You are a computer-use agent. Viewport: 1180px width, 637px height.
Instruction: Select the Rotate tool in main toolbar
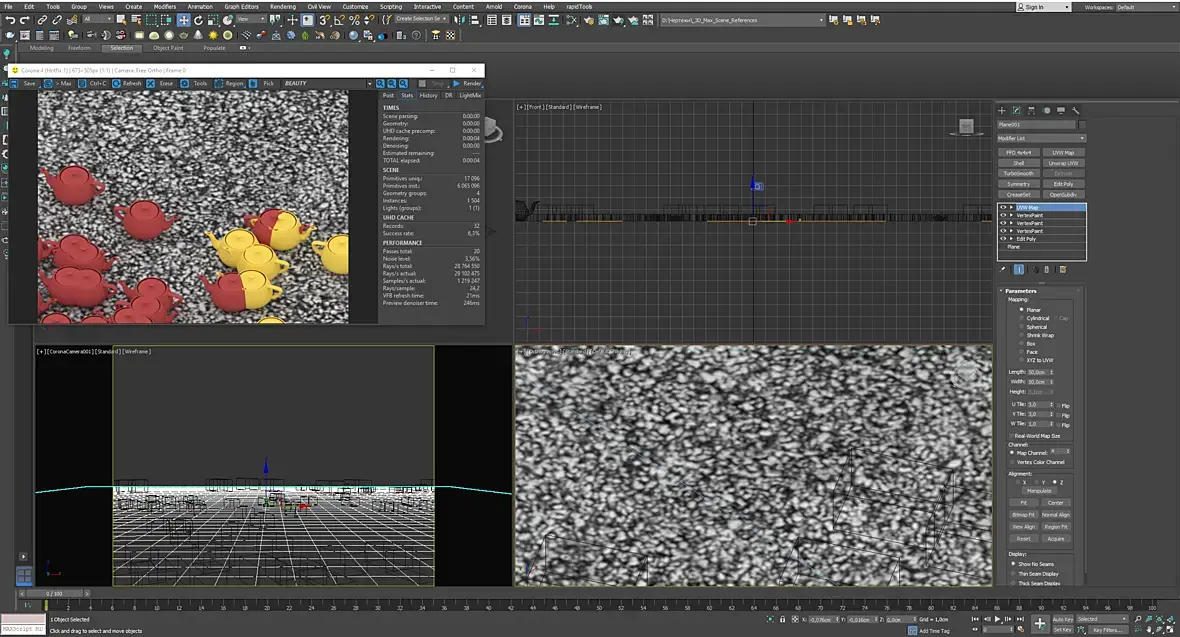198,20
